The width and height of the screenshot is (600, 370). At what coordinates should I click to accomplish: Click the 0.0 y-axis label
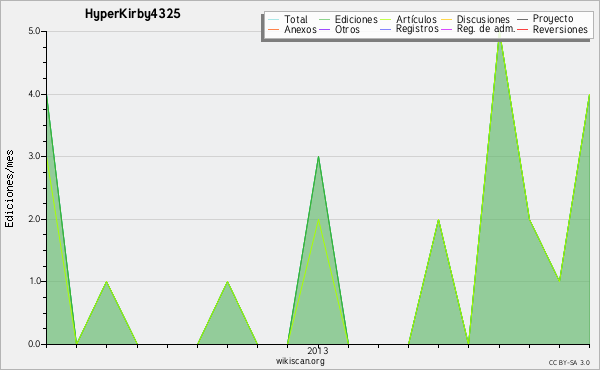click(x=34, y=344)
